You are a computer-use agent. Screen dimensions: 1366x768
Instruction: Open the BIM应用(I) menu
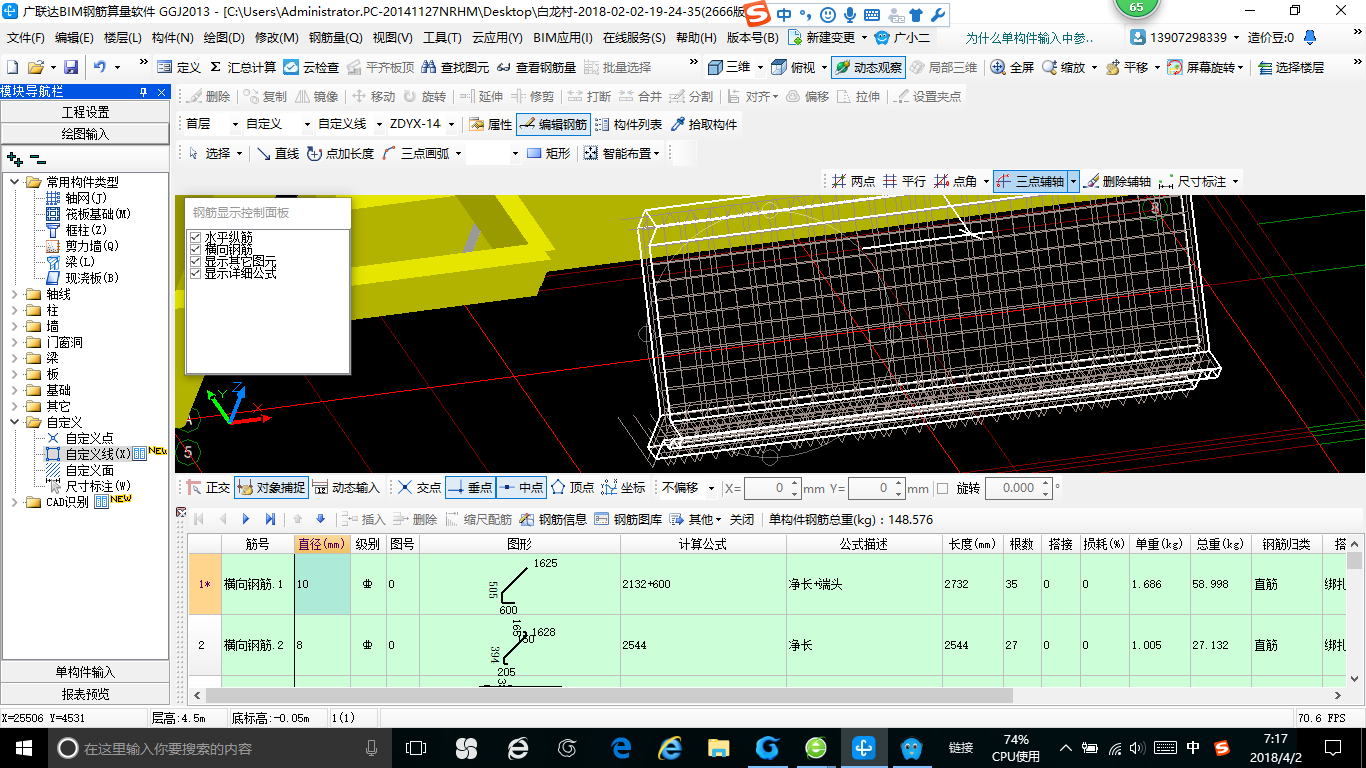(563, 38)
